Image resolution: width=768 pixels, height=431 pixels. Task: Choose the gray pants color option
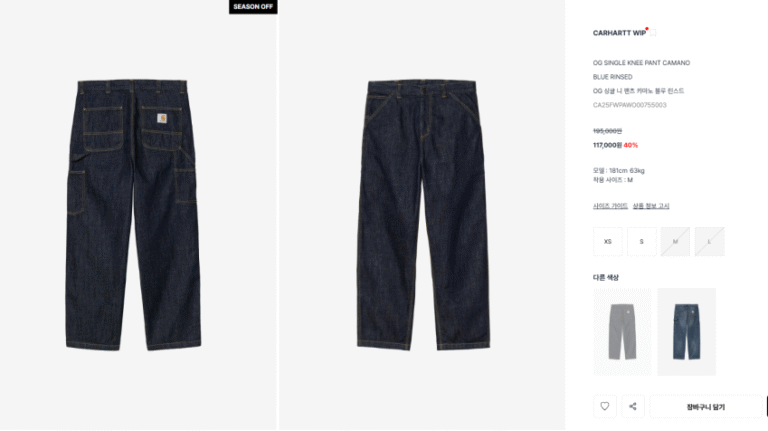pos(623,332)
